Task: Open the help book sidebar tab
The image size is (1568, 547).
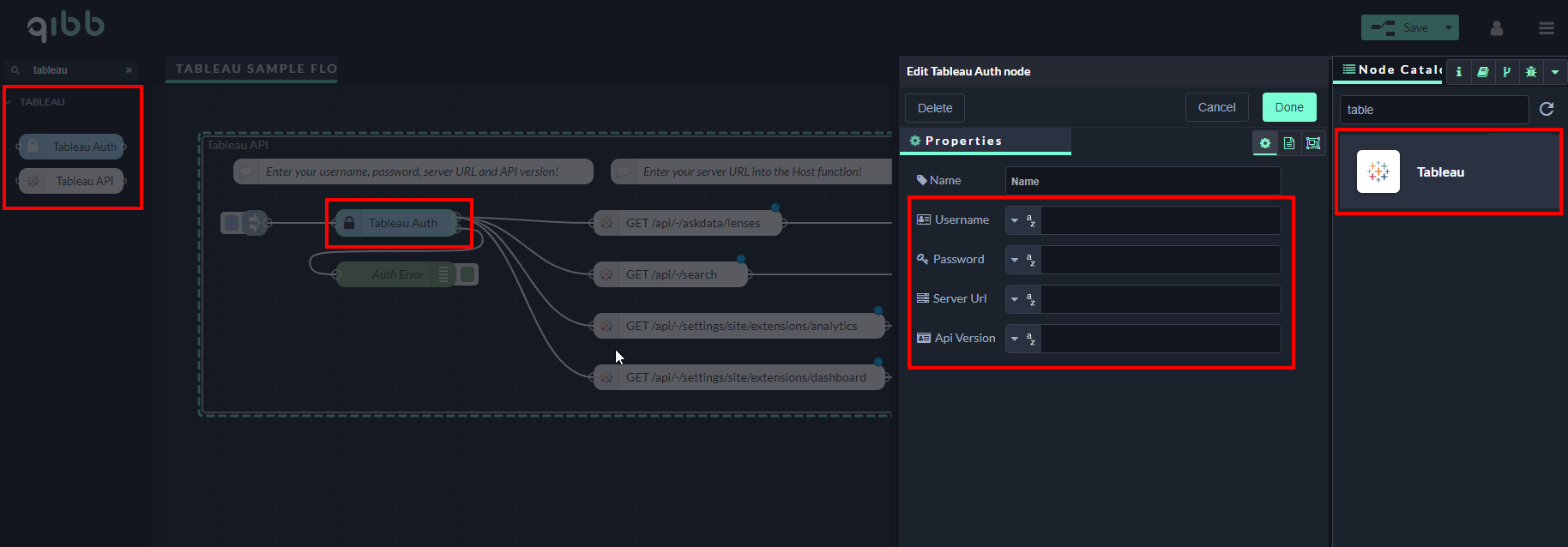Action: pos(1482,72)
